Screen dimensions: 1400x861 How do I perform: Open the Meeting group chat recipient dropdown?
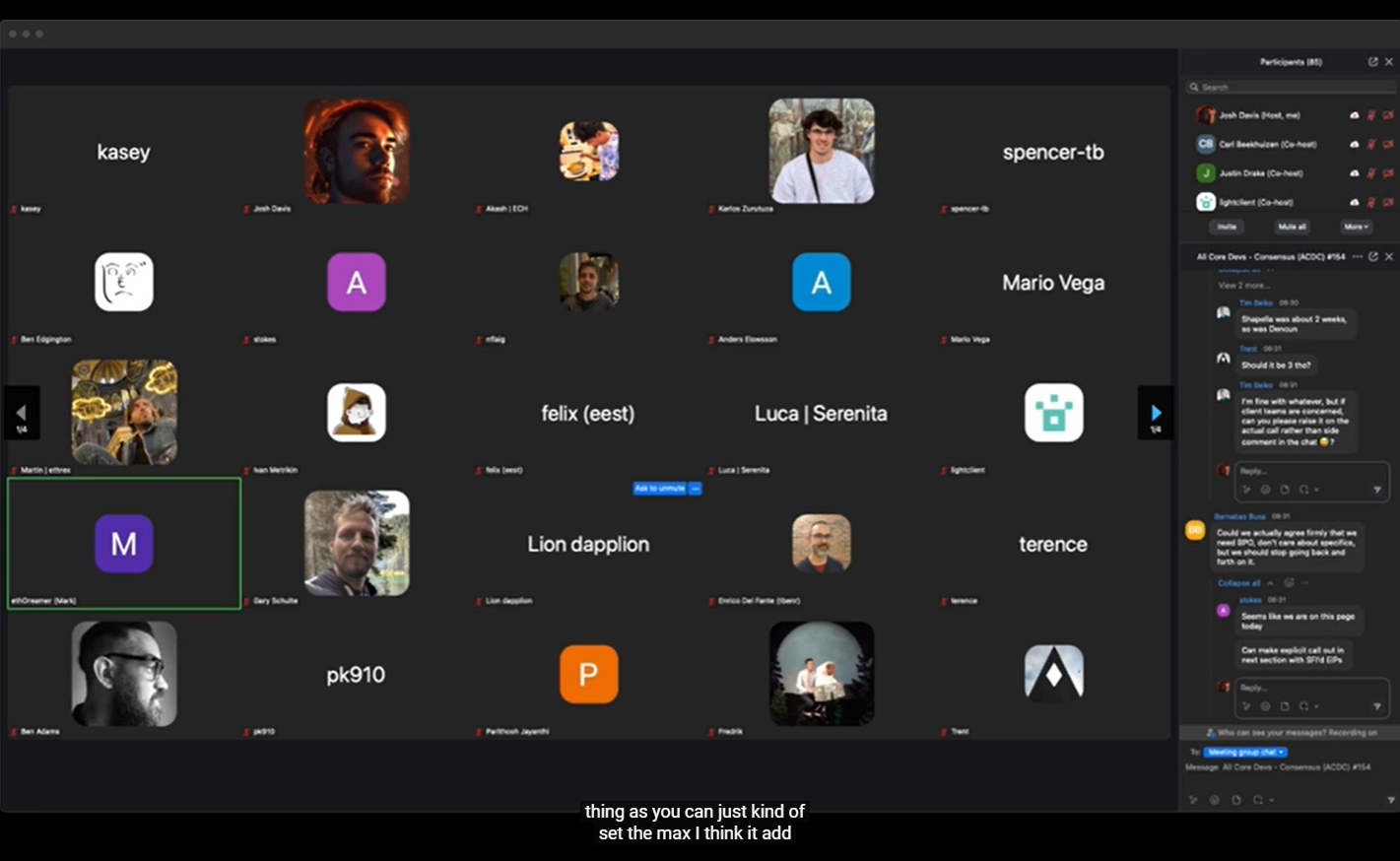pos(1245,752)
